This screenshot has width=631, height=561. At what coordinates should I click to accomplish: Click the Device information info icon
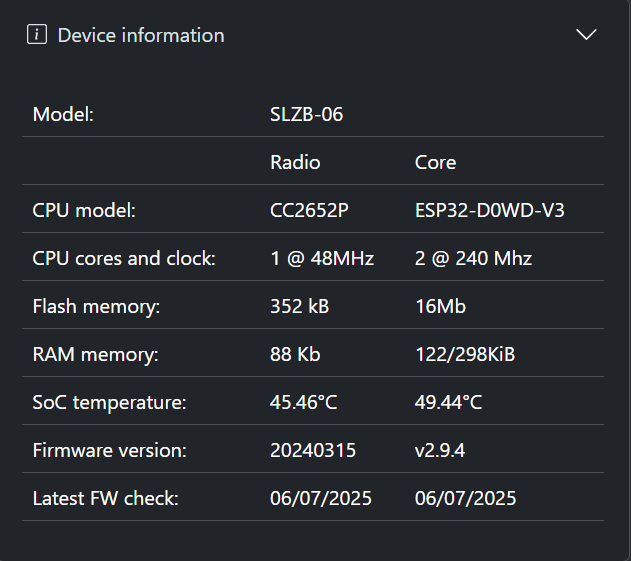[37, 34]
